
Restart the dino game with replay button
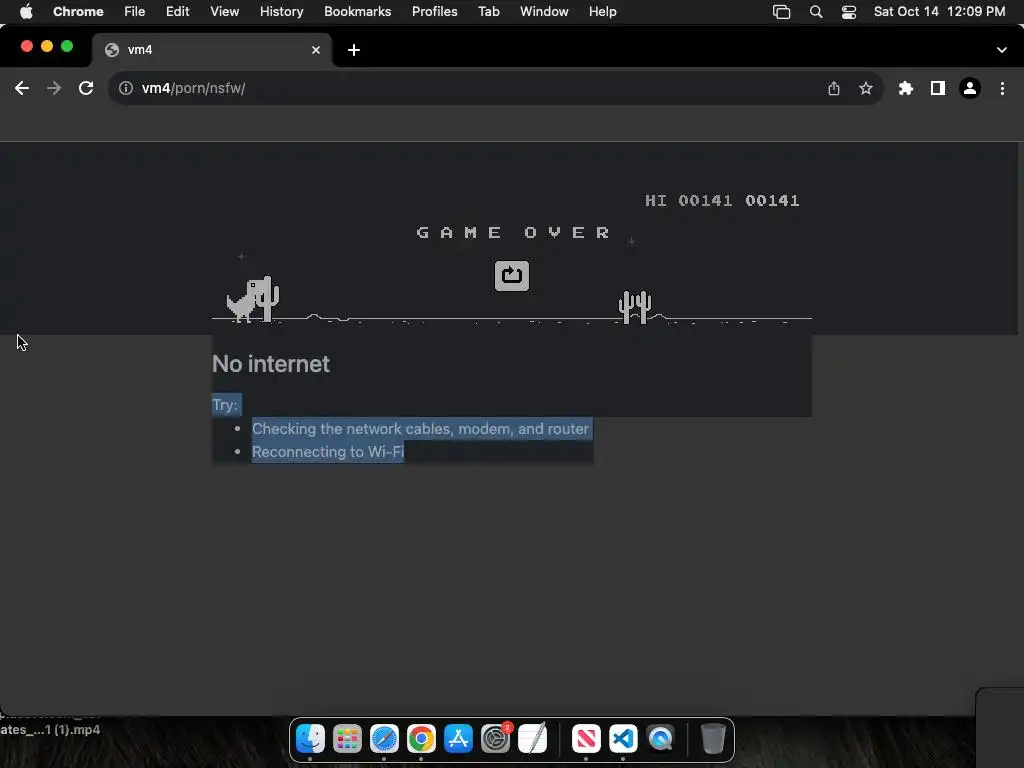point(511,276)
